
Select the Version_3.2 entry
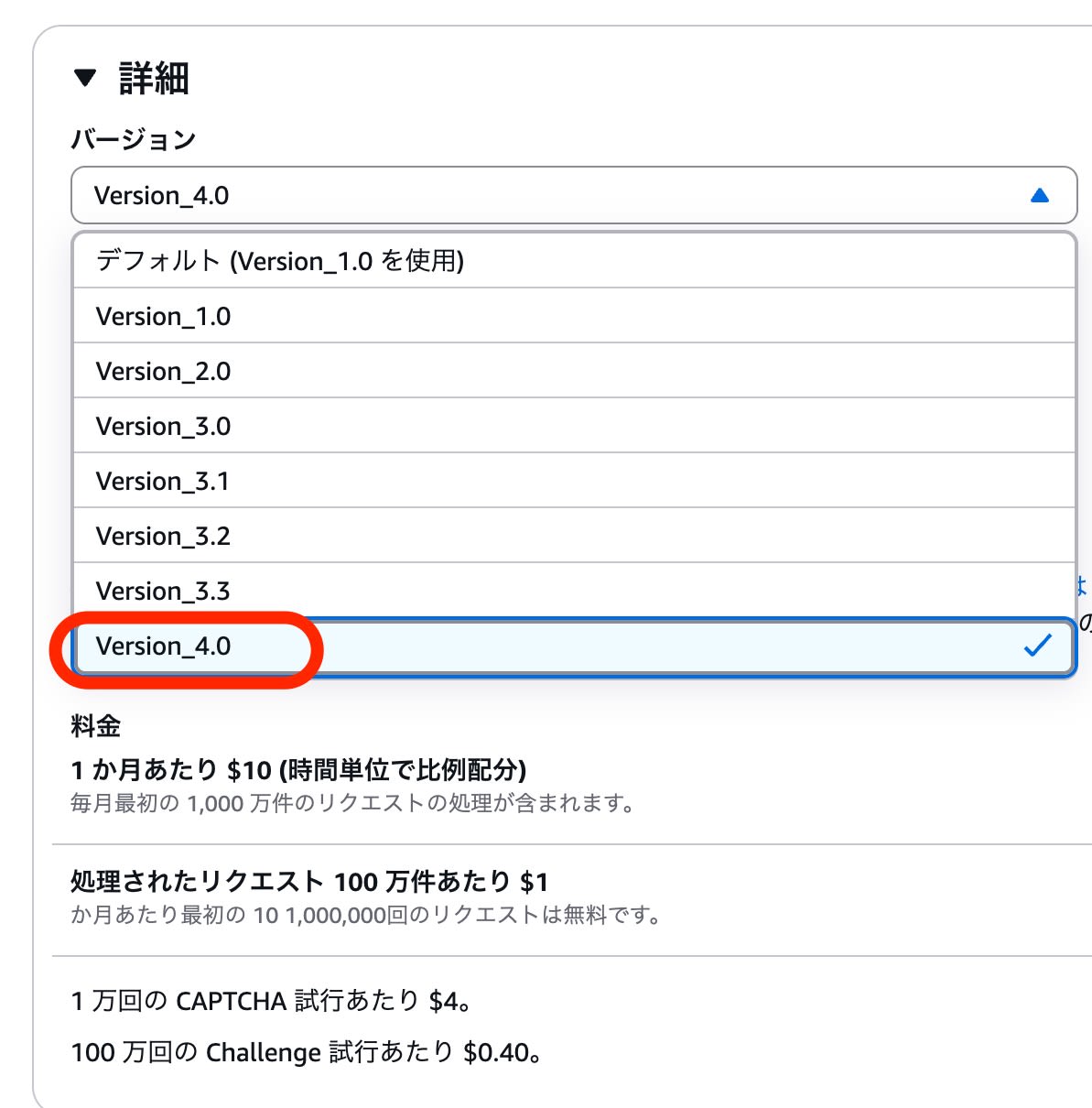163,537
